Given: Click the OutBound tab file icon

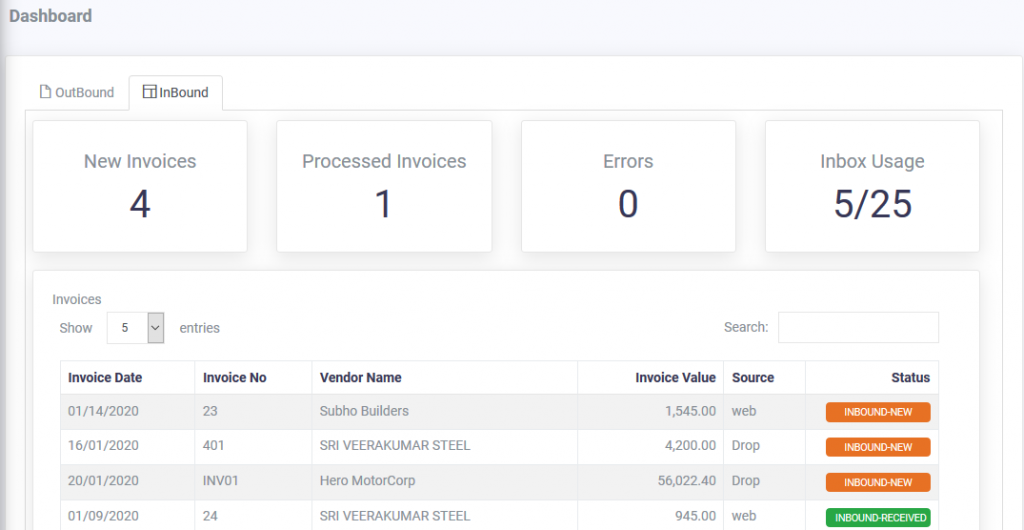Looking at the screenshot, I should tap(45, 92).
